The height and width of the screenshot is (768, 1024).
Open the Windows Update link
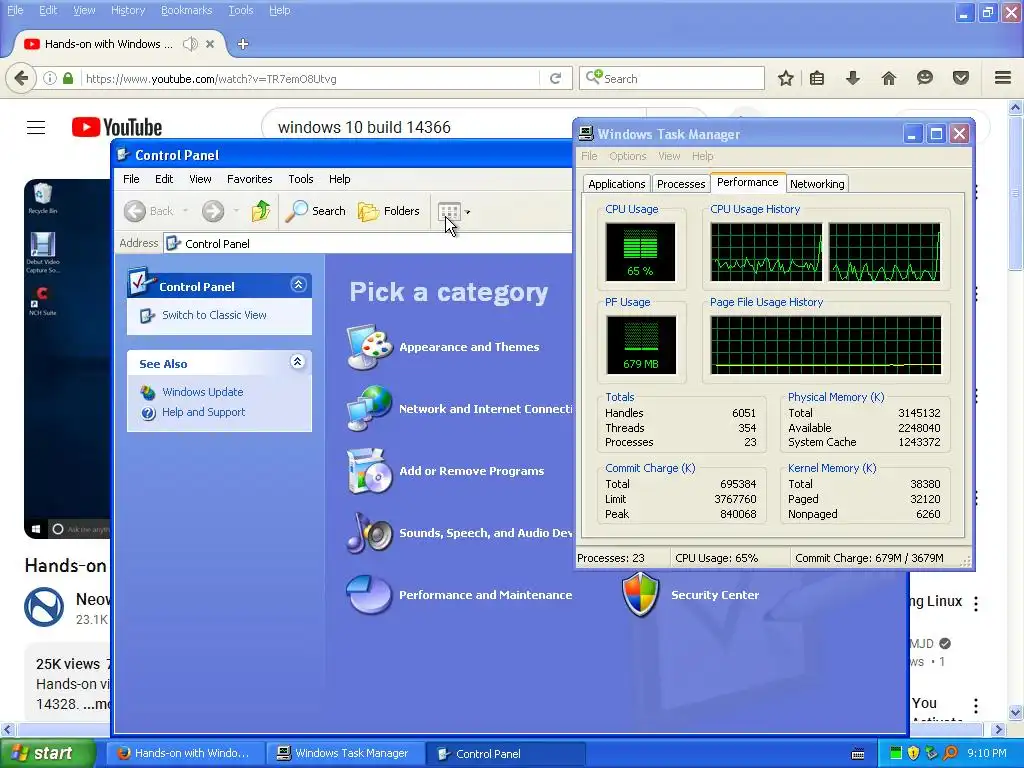(x=202, y=392)
